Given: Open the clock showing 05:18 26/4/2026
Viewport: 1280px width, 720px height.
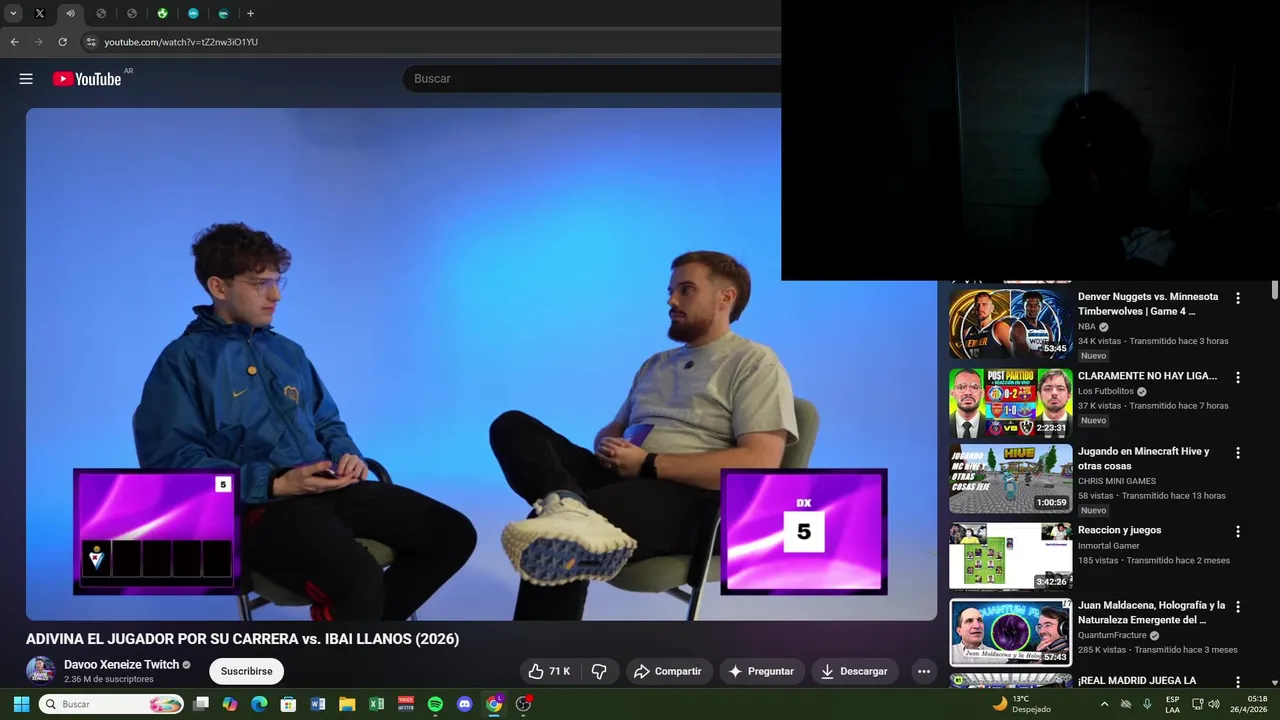Looking at the screenshot, I should tap(1249, 704).
